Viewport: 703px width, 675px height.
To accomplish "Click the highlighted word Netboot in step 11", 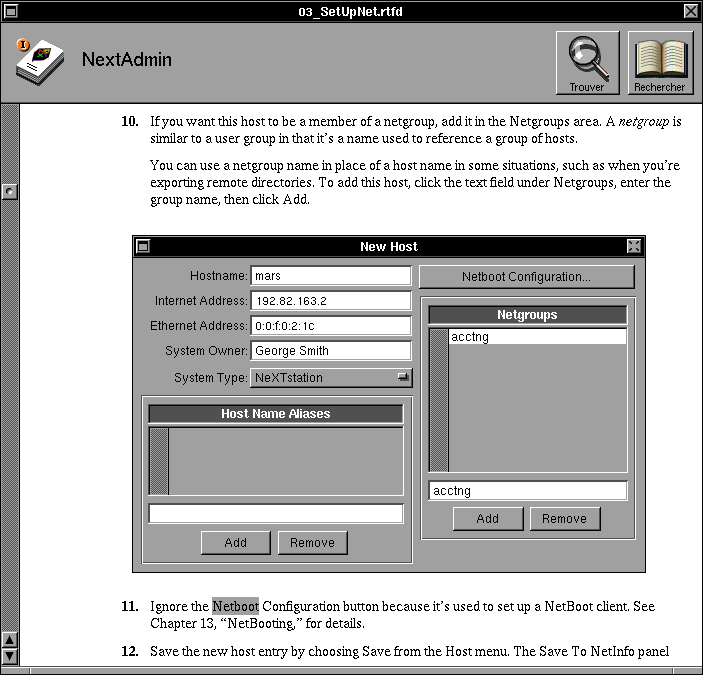I will click(x=235, y=606).
